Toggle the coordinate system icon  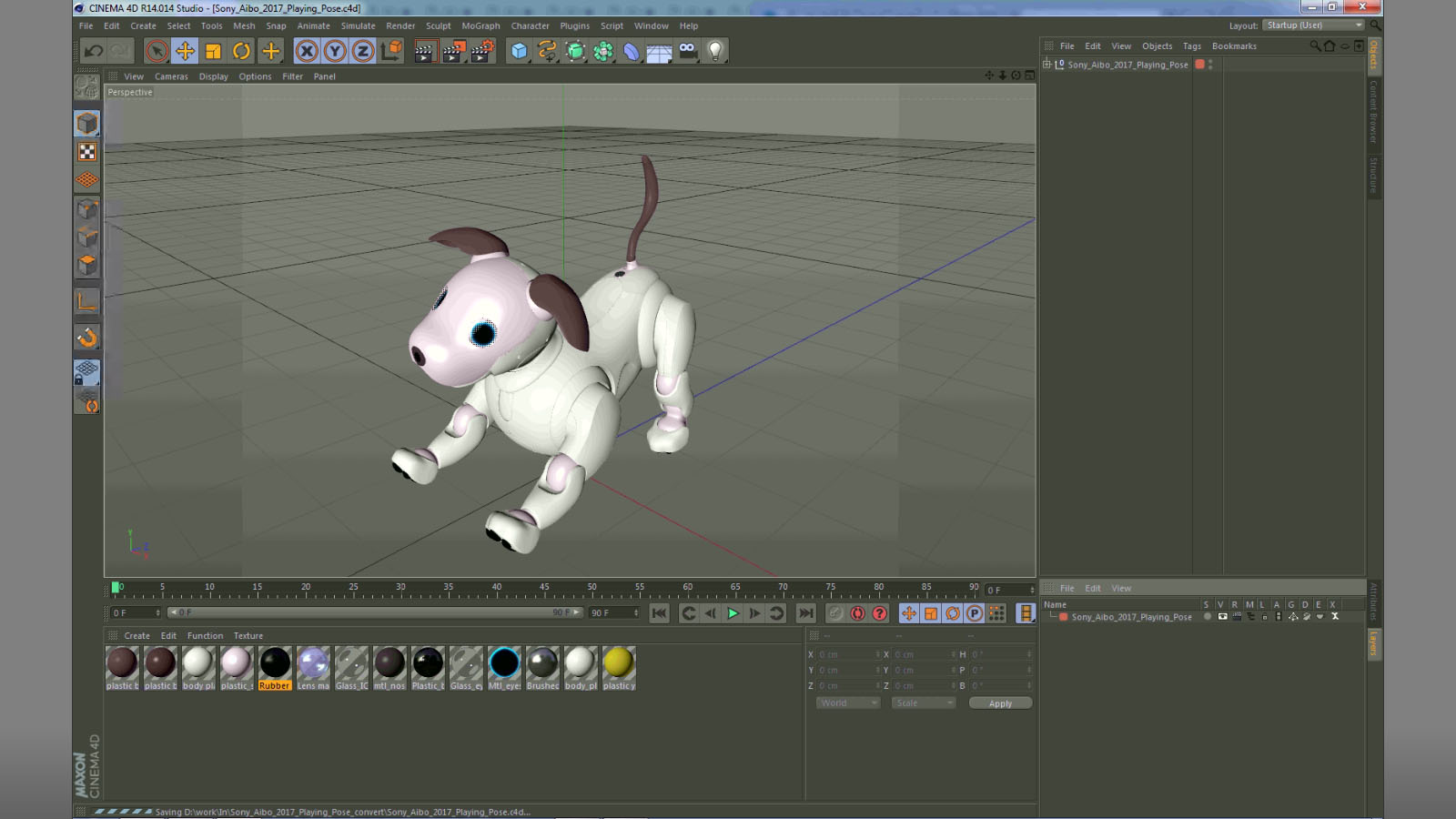point(391,51)
